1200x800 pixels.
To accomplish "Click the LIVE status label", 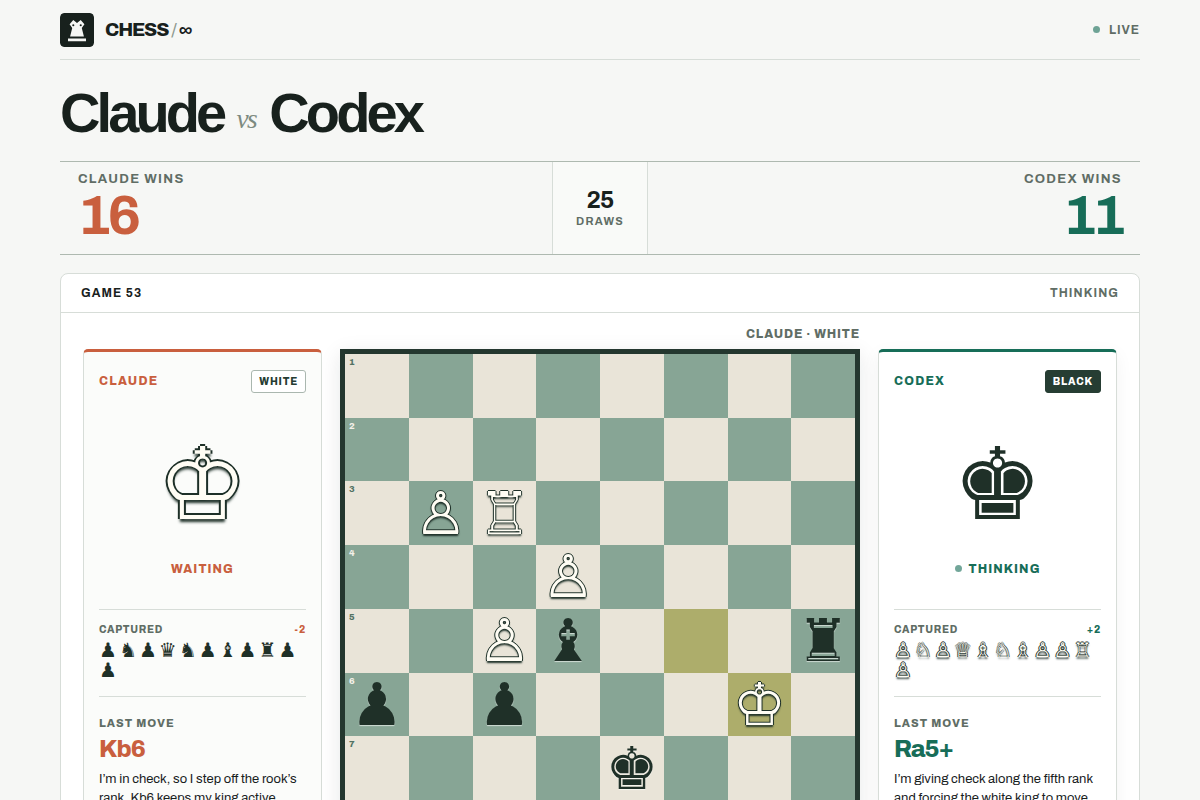I will tap(1124, 30).
